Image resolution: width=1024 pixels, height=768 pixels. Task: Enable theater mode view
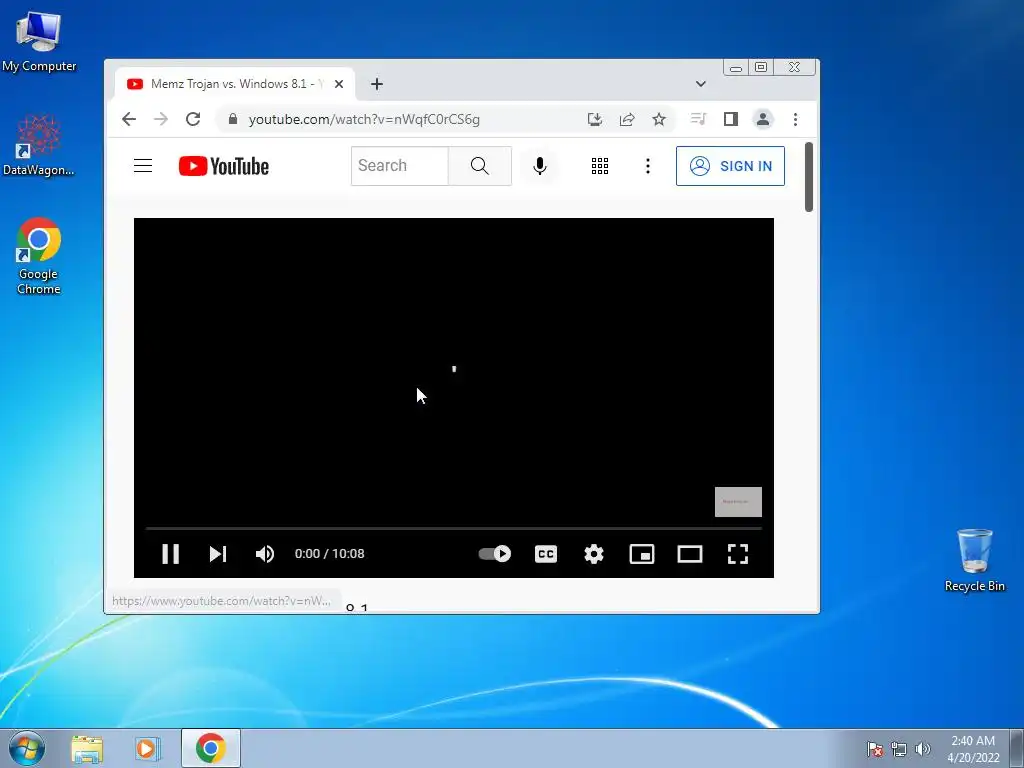[x=690, y=554]
